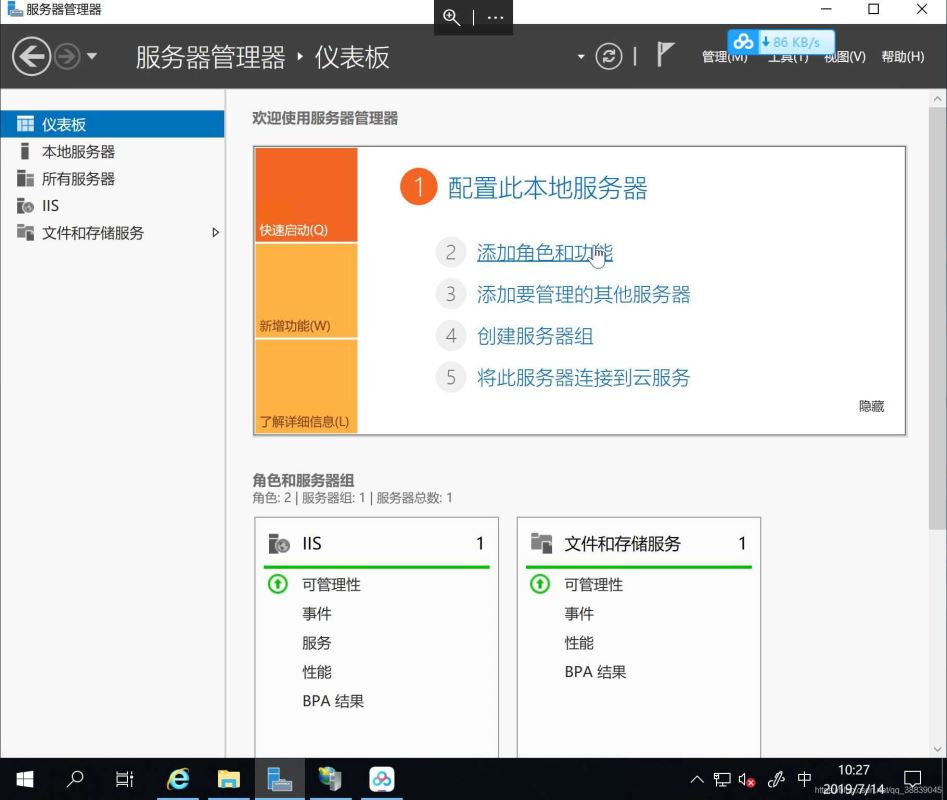Open taskbar search magnifier icon
This screenshot has height=800, width=947.
75,779
